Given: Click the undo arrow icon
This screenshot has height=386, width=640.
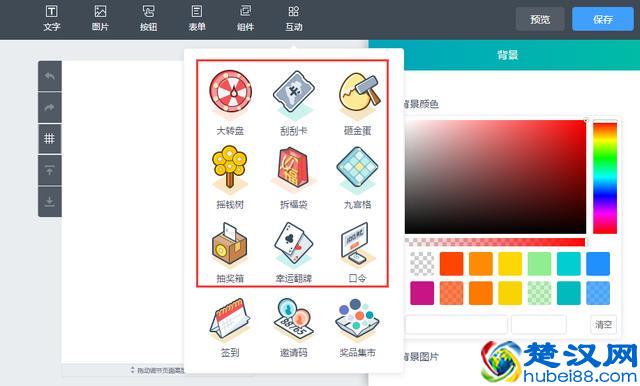Looking at the screenshot, I should (50, 76).
